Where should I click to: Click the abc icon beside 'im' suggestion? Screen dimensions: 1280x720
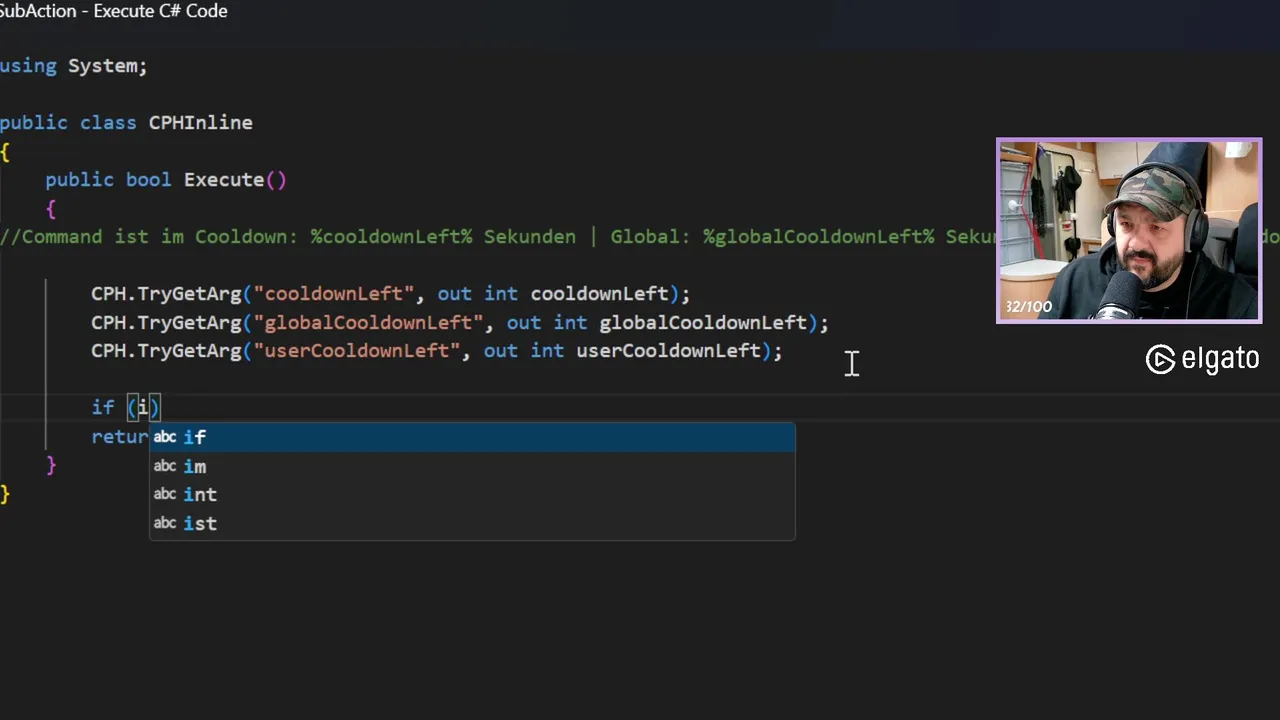[165, 466]
